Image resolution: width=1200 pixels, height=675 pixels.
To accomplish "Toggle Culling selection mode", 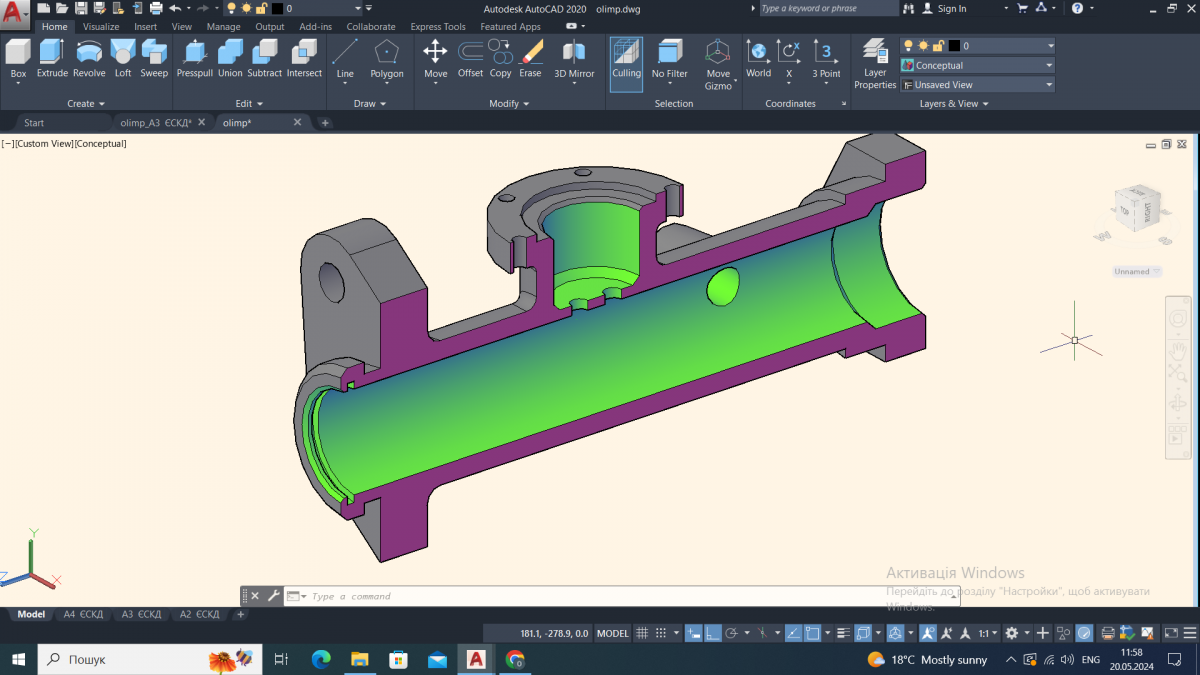I will (626, 58).
